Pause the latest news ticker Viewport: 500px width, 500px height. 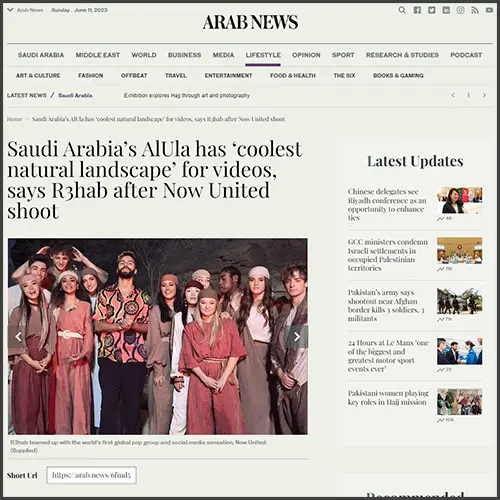point(469,95)
